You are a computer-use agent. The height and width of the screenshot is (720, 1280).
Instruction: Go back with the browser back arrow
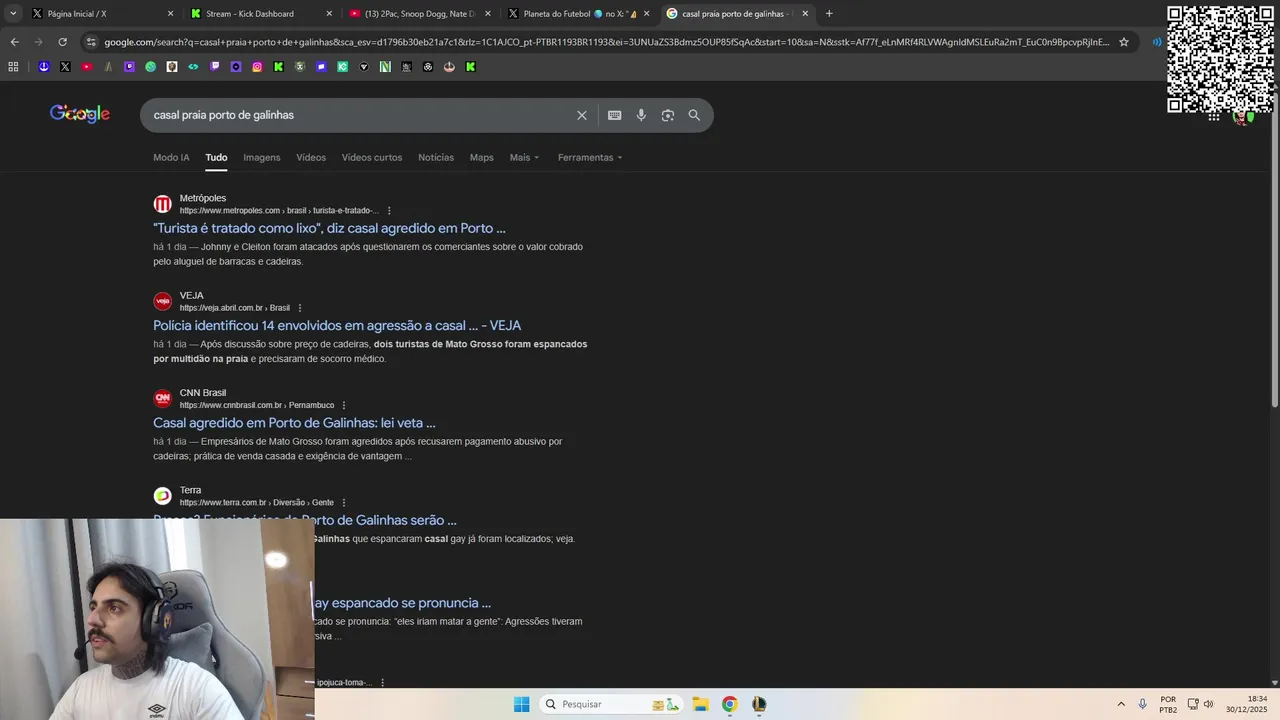tap(14, 42)
